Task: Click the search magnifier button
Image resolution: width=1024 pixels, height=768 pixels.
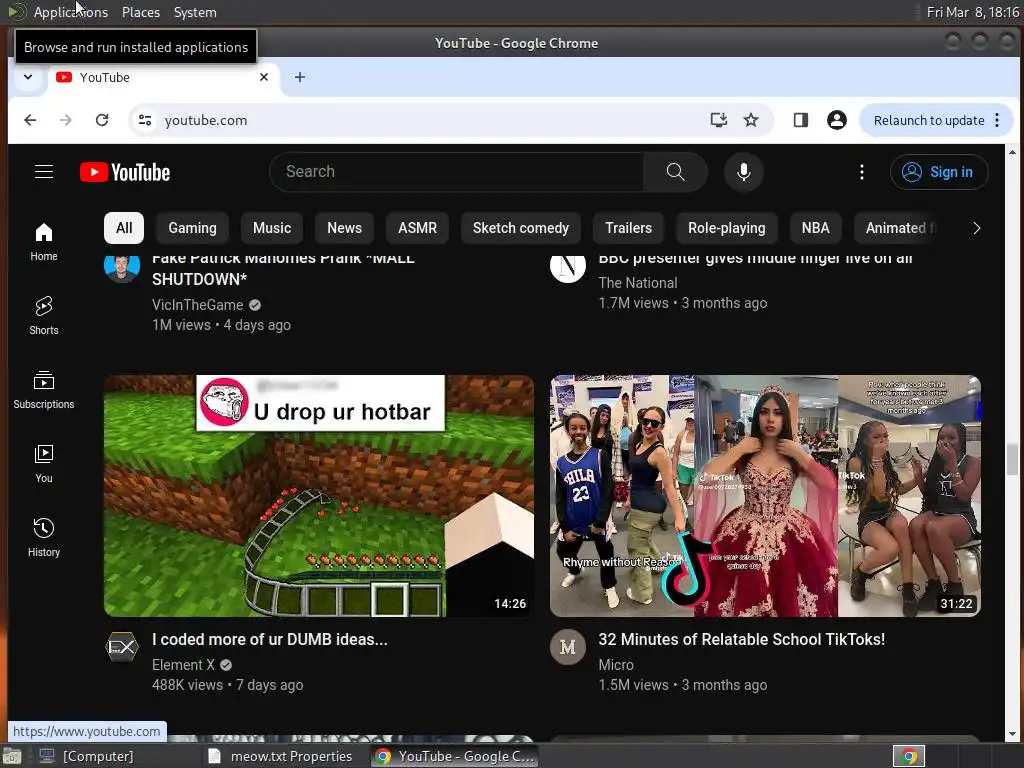Action: [x=675, y=172]
